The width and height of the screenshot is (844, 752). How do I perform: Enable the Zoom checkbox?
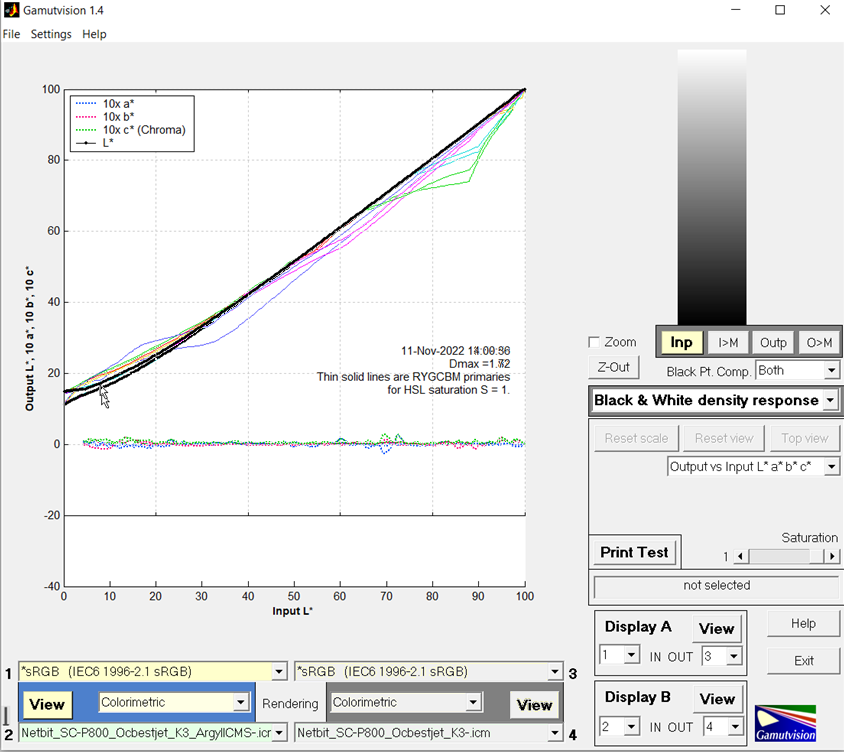coord(596,342)
